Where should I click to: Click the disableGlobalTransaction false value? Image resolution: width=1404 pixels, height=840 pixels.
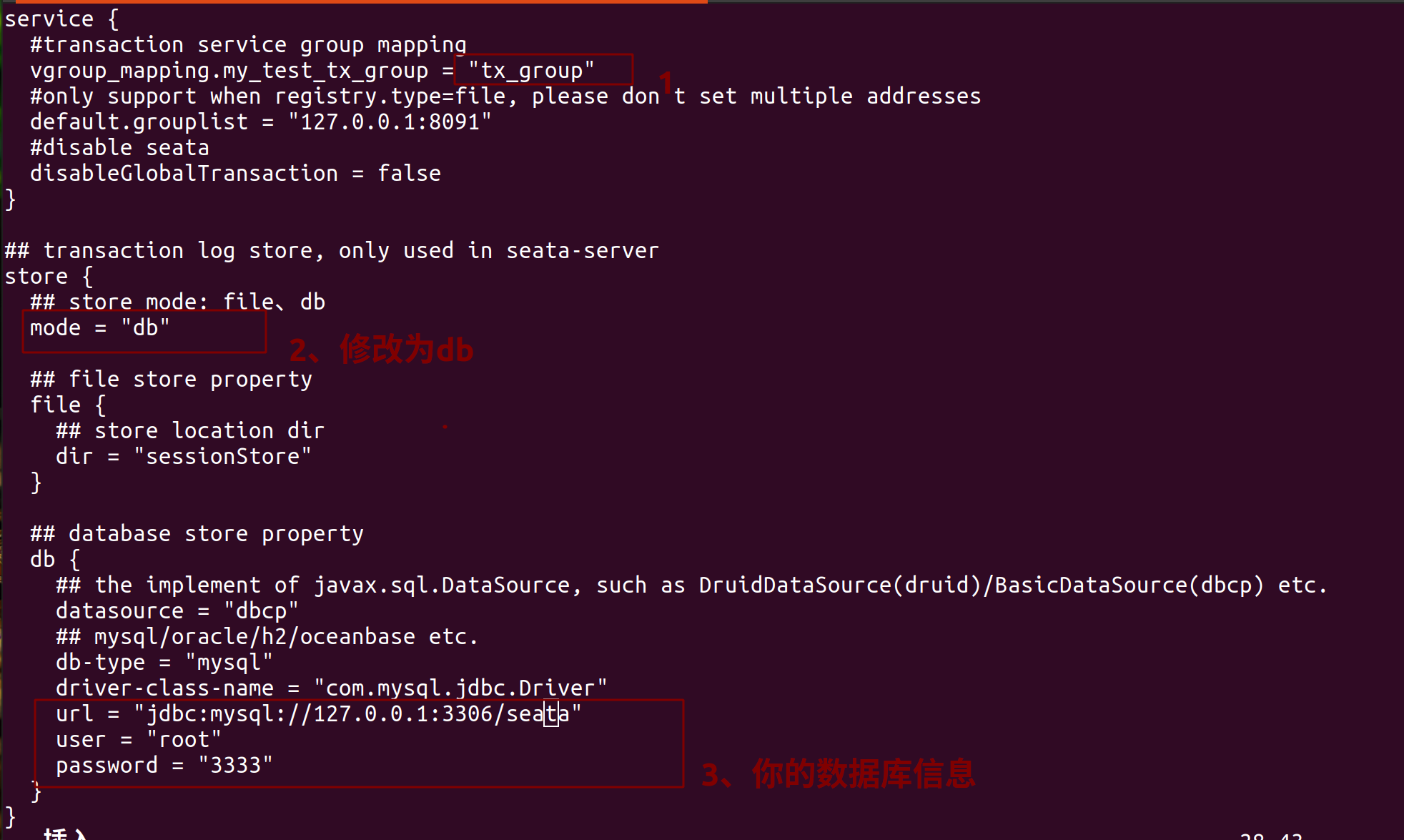(409, 173)
